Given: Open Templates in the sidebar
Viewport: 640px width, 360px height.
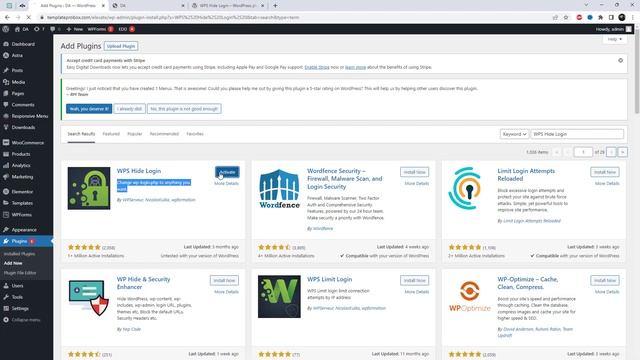Looking at the screenshot, I should click(x=22, y=203).
